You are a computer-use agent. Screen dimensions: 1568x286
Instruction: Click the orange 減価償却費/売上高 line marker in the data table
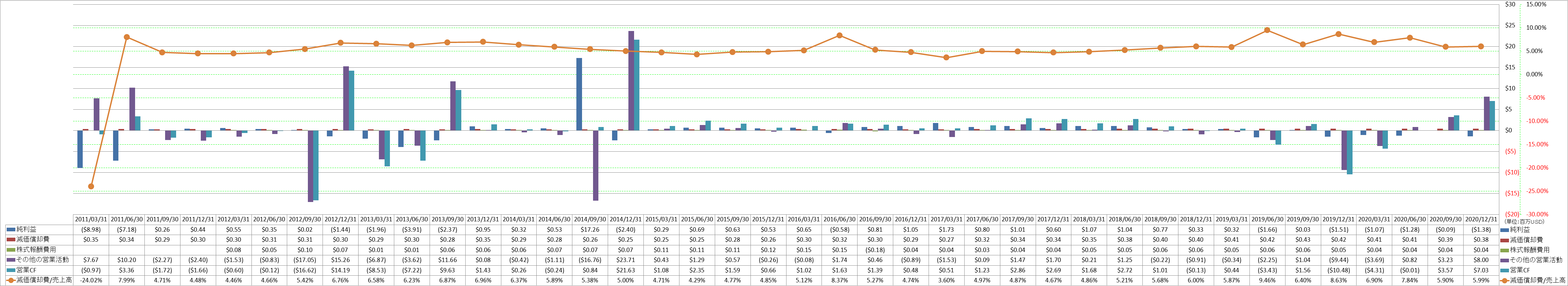point(10,281)
